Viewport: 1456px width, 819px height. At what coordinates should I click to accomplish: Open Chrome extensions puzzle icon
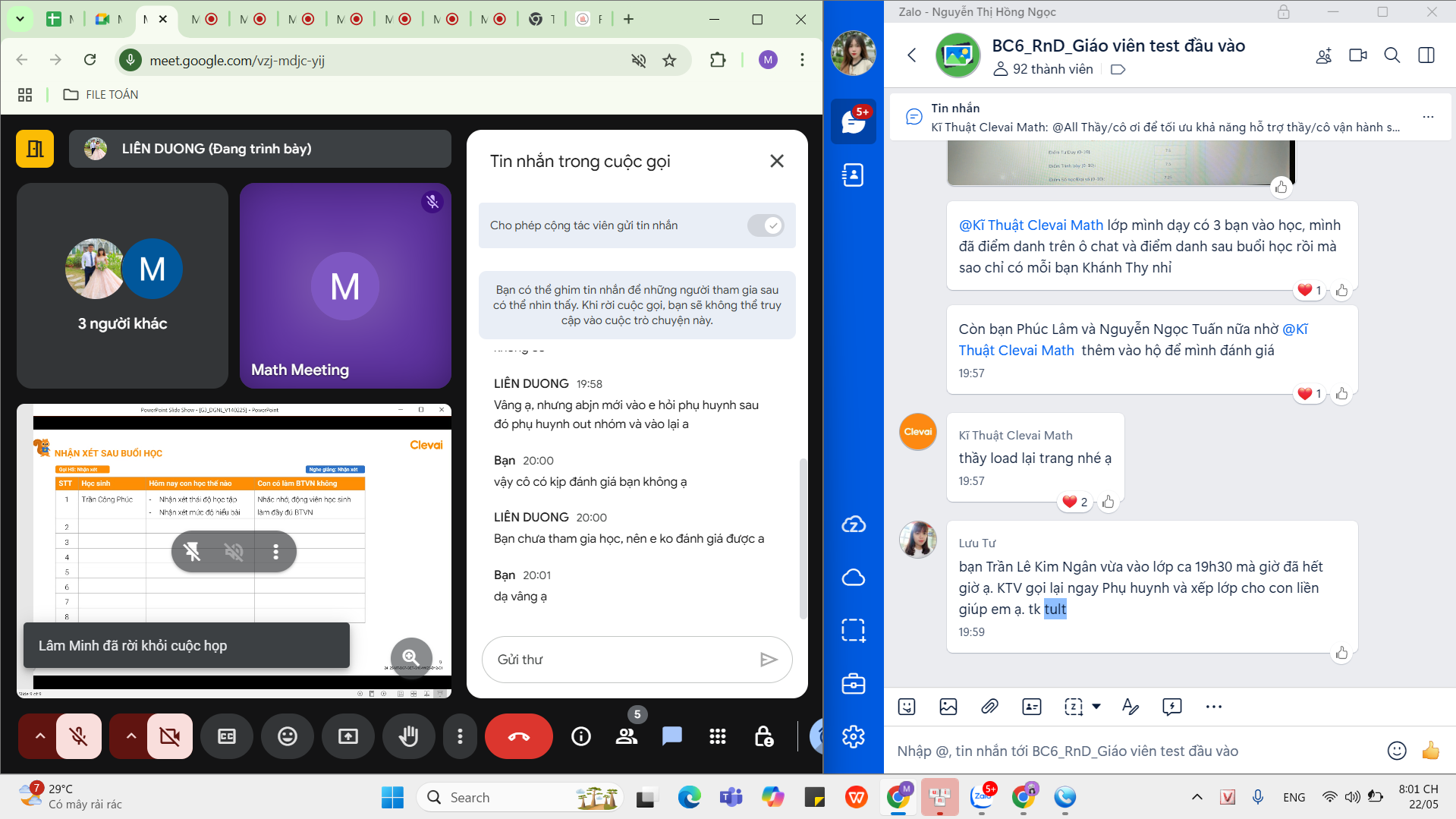click(718, 60)
